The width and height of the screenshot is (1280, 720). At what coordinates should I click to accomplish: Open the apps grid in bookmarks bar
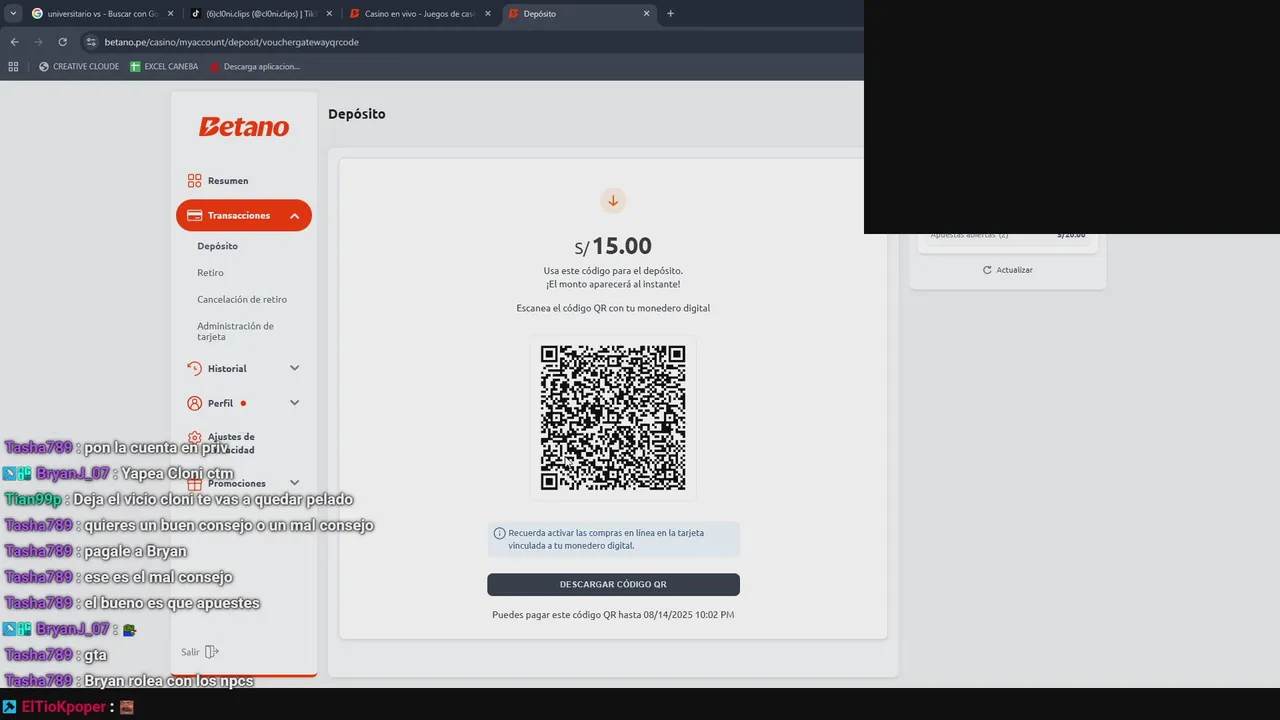13,67
